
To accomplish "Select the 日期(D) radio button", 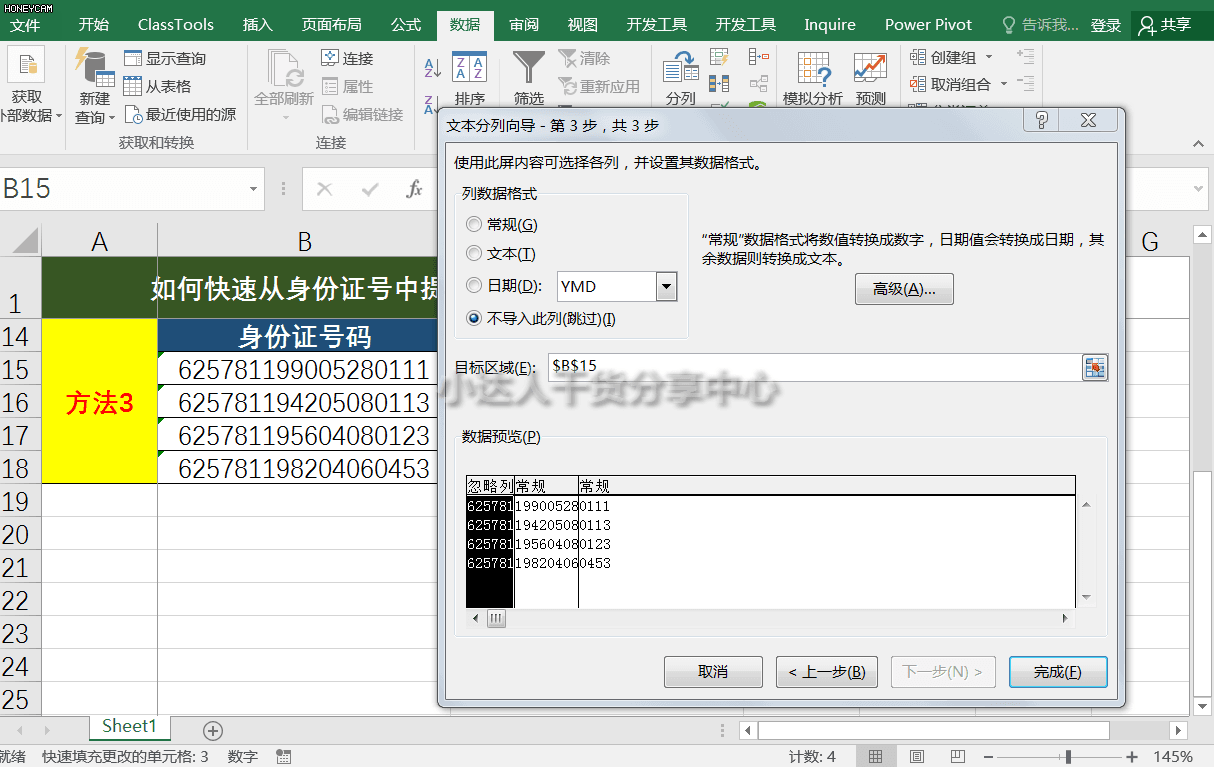I will [x=474, y=285].
